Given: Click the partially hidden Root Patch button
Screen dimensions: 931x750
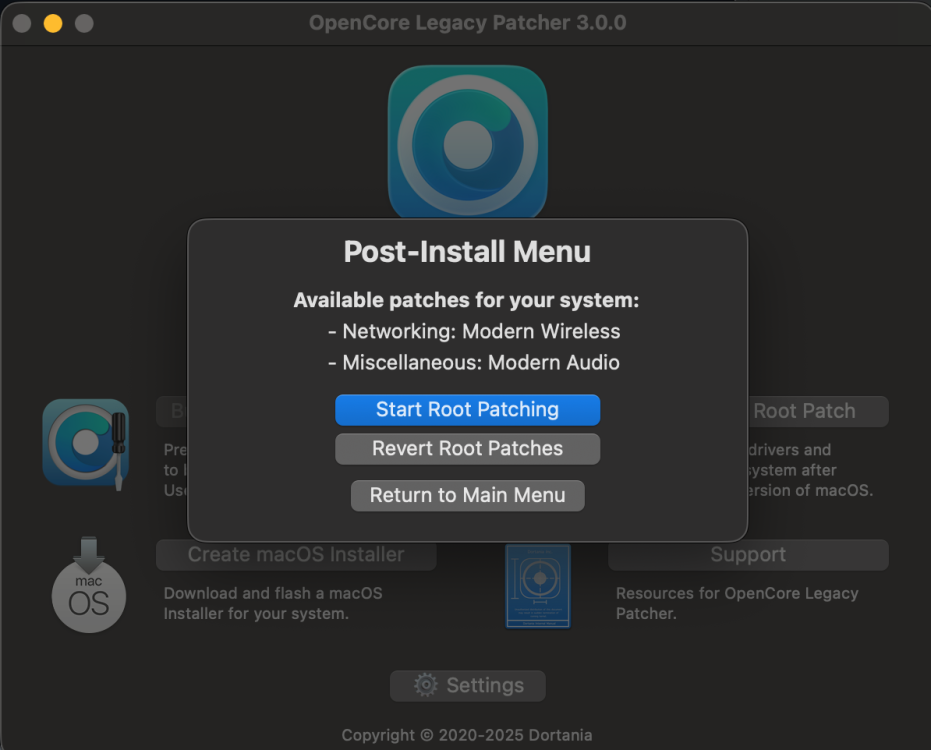Looking at the screenshot, I should tap(818, 411).
